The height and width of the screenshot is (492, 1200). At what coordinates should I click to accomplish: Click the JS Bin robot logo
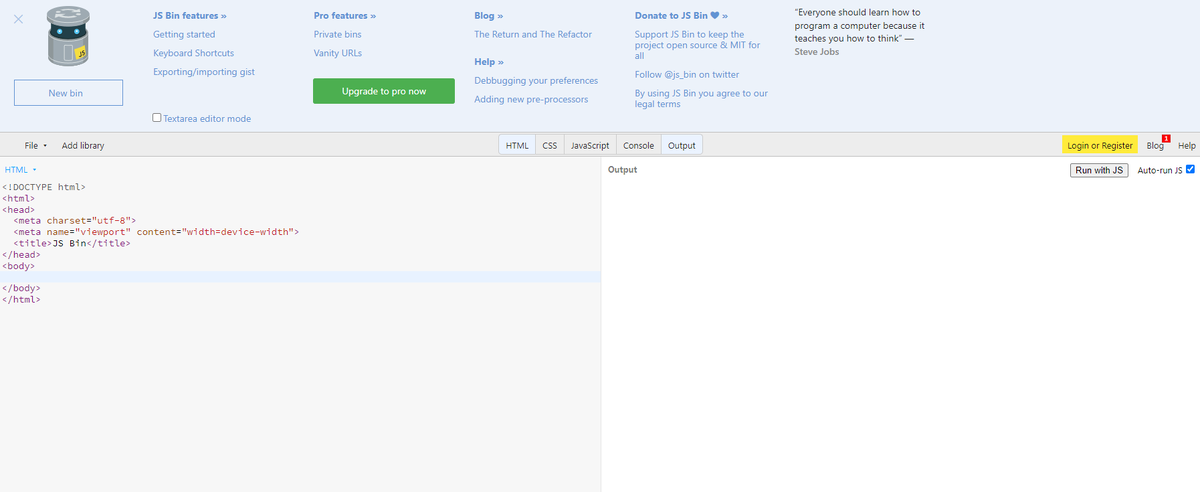tap(68, 37)
